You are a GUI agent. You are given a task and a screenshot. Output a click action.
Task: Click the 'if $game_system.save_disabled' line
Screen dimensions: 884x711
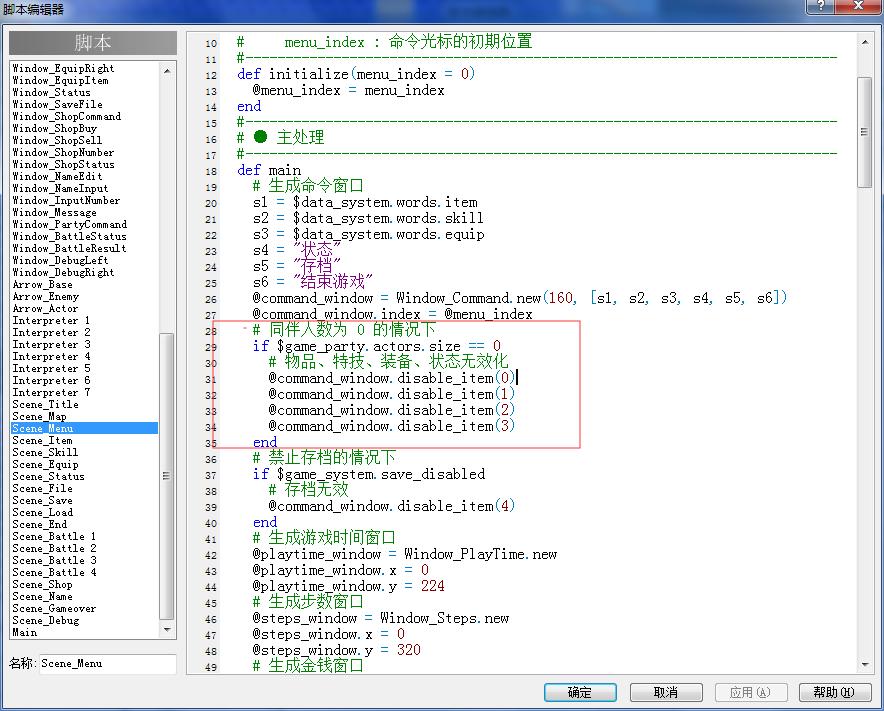point(369,474)
